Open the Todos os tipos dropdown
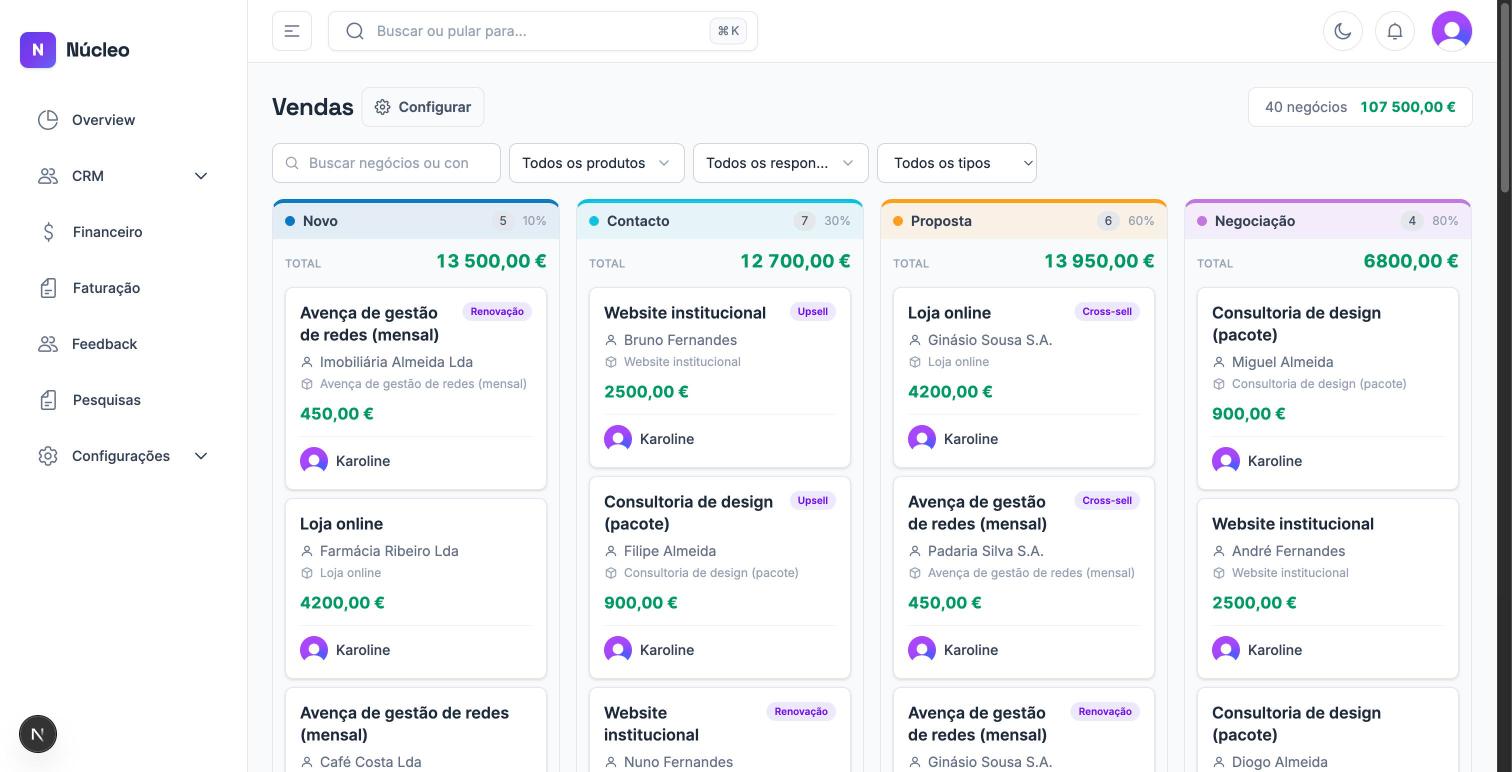1512x772 pixels. (957, 163)
